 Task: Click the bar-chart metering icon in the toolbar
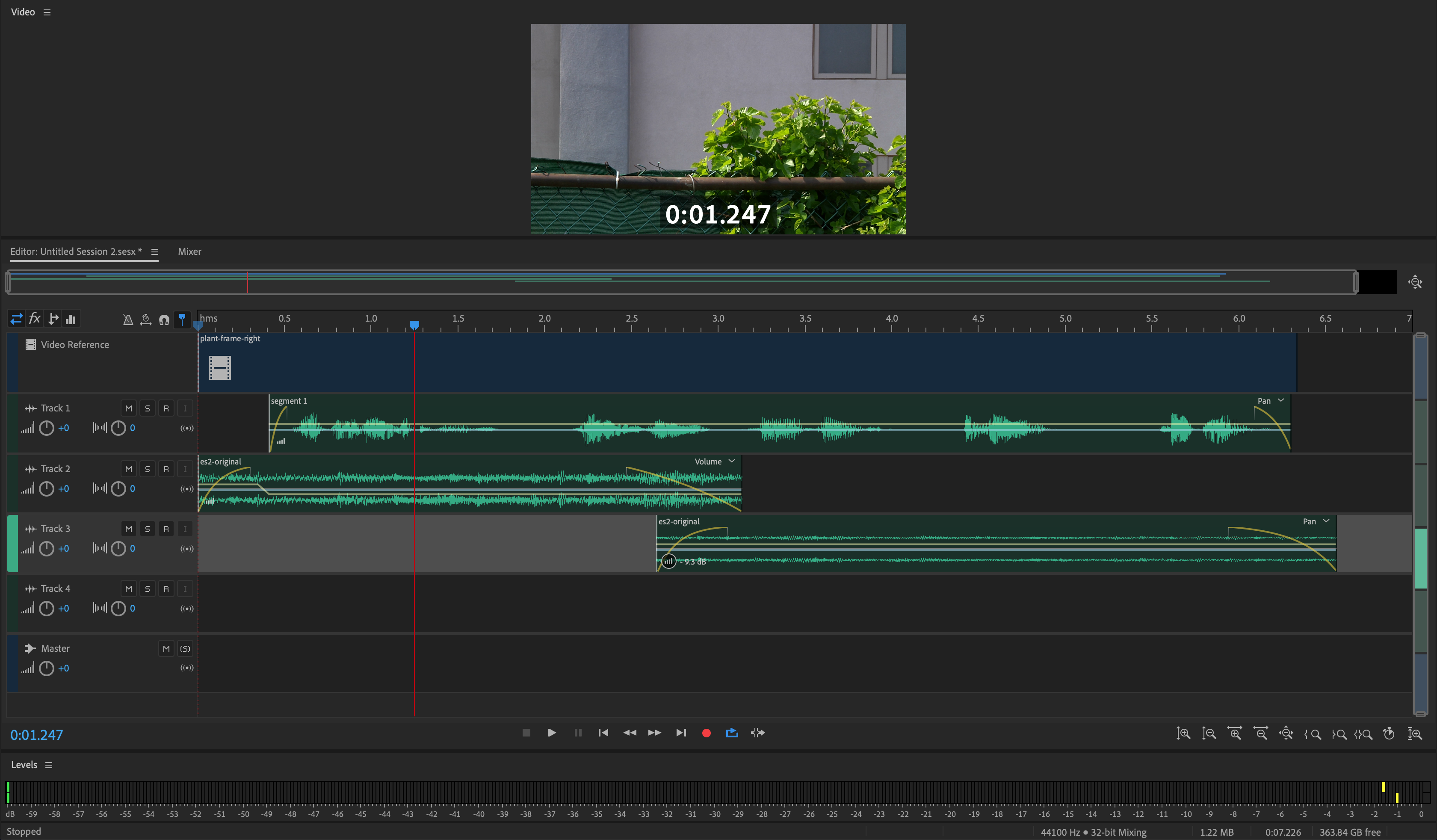click(70, 318)
